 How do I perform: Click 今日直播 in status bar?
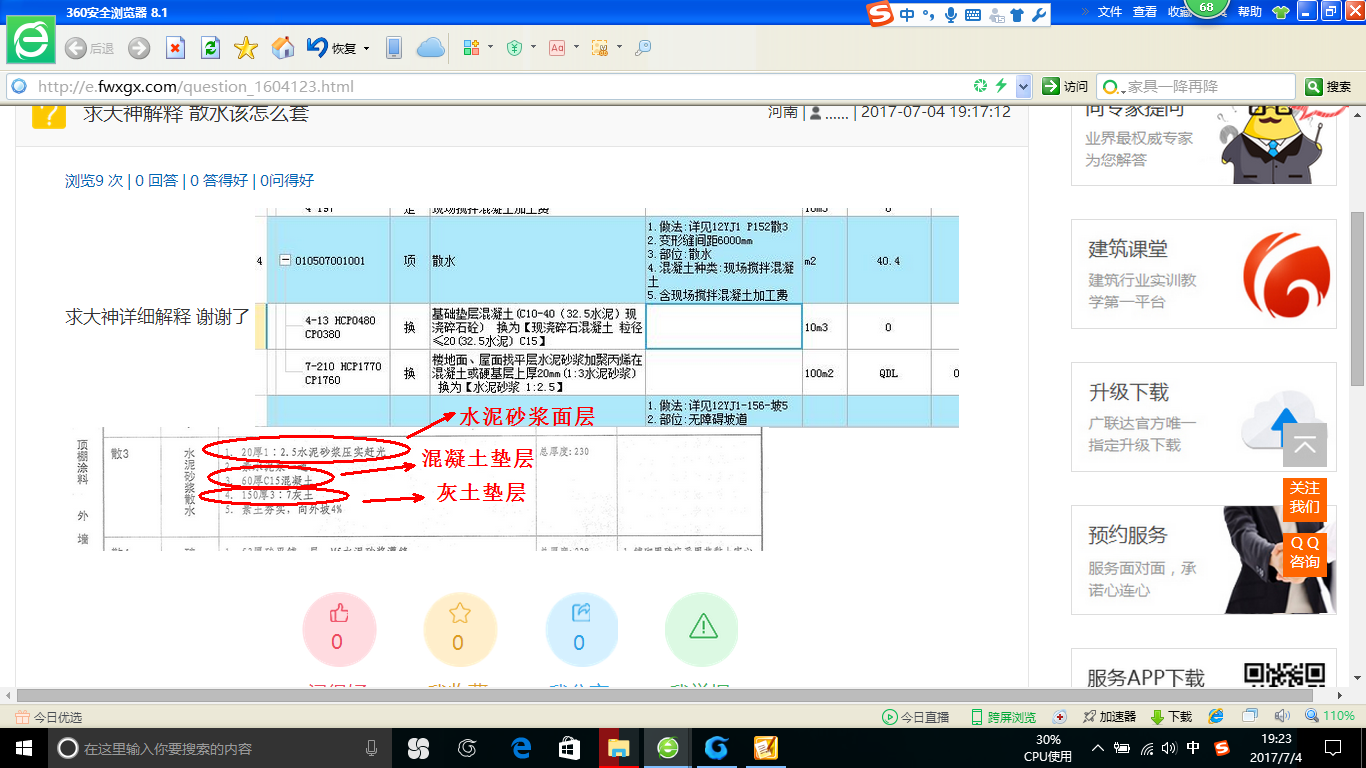pyautogui.click(x=916, y=717)
